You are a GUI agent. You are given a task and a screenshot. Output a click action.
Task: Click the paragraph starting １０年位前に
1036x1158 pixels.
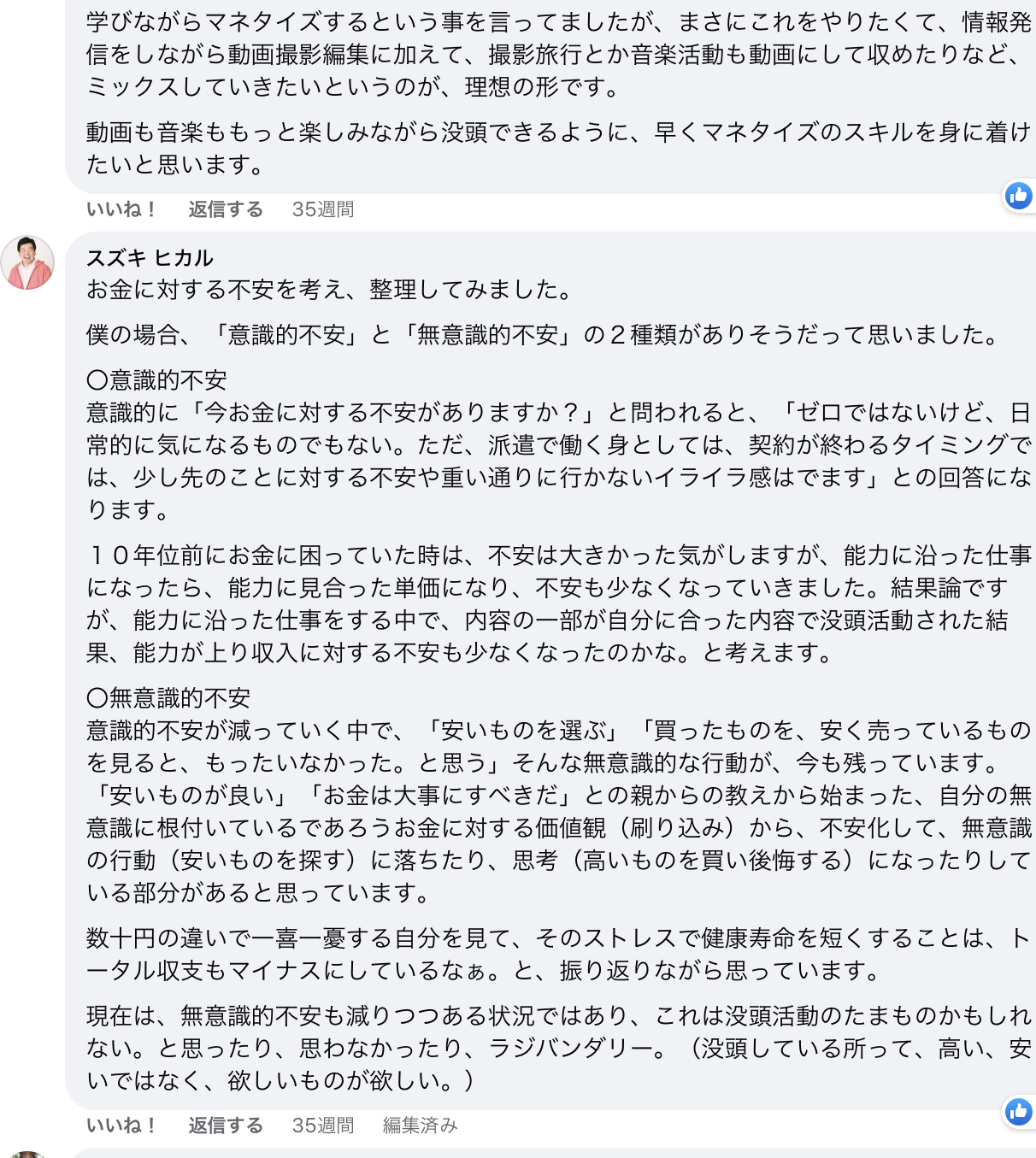point(559,604)
